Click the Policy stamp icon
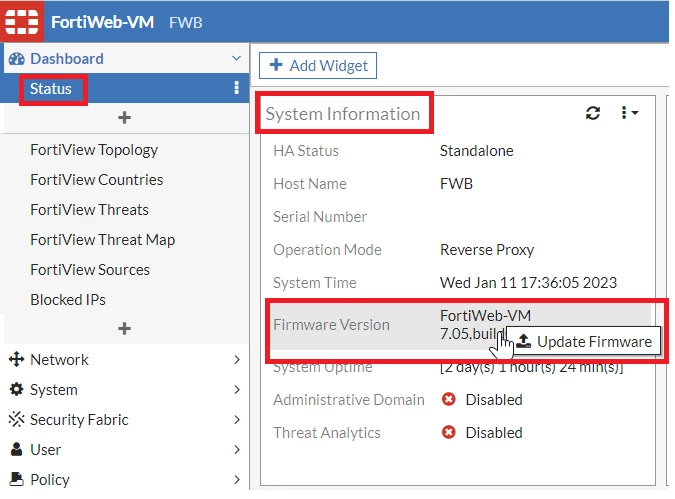Screen dimensions: 675x499 16,479
